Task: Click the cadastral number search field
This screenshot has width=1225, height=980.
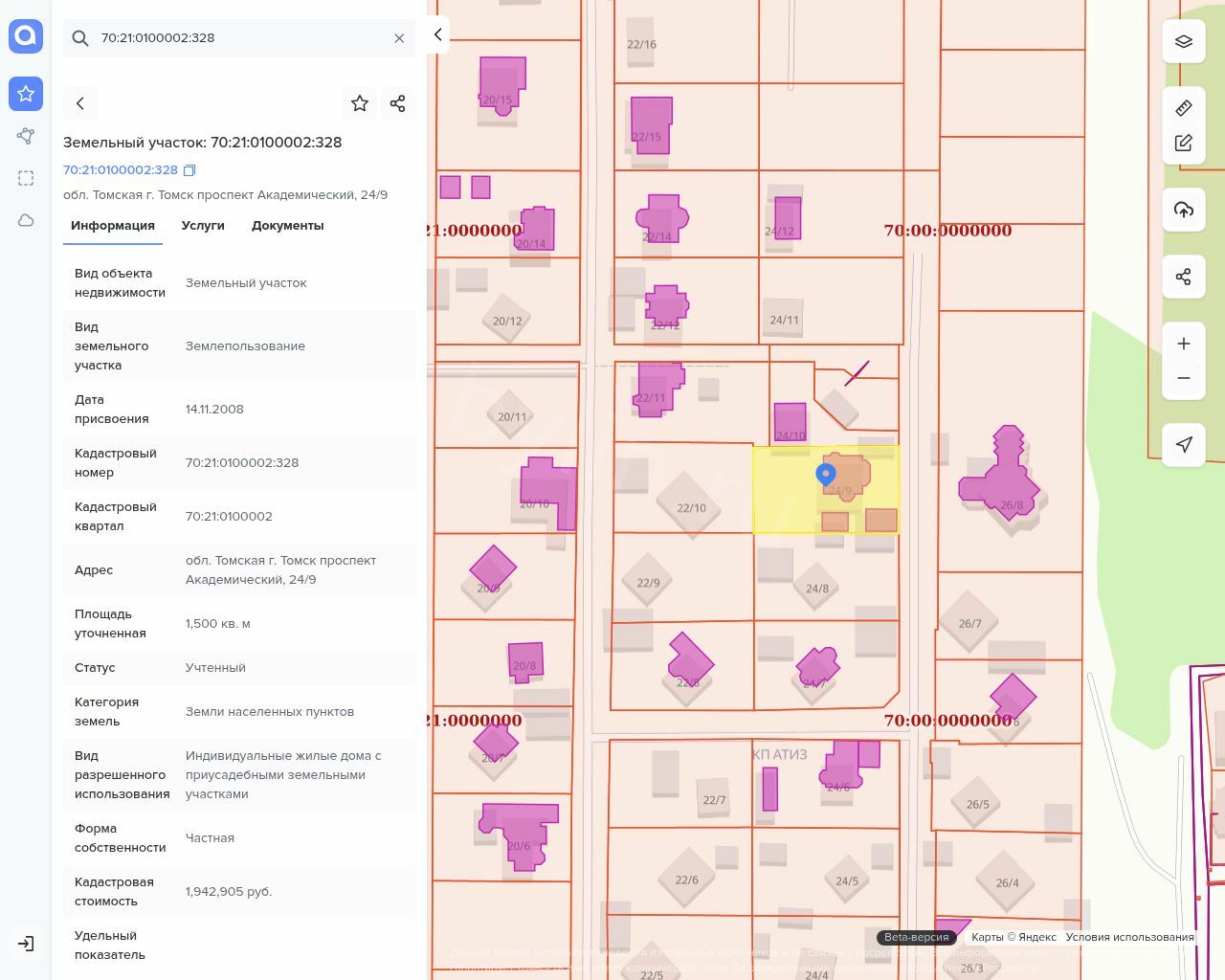Action: coord(239,38)
